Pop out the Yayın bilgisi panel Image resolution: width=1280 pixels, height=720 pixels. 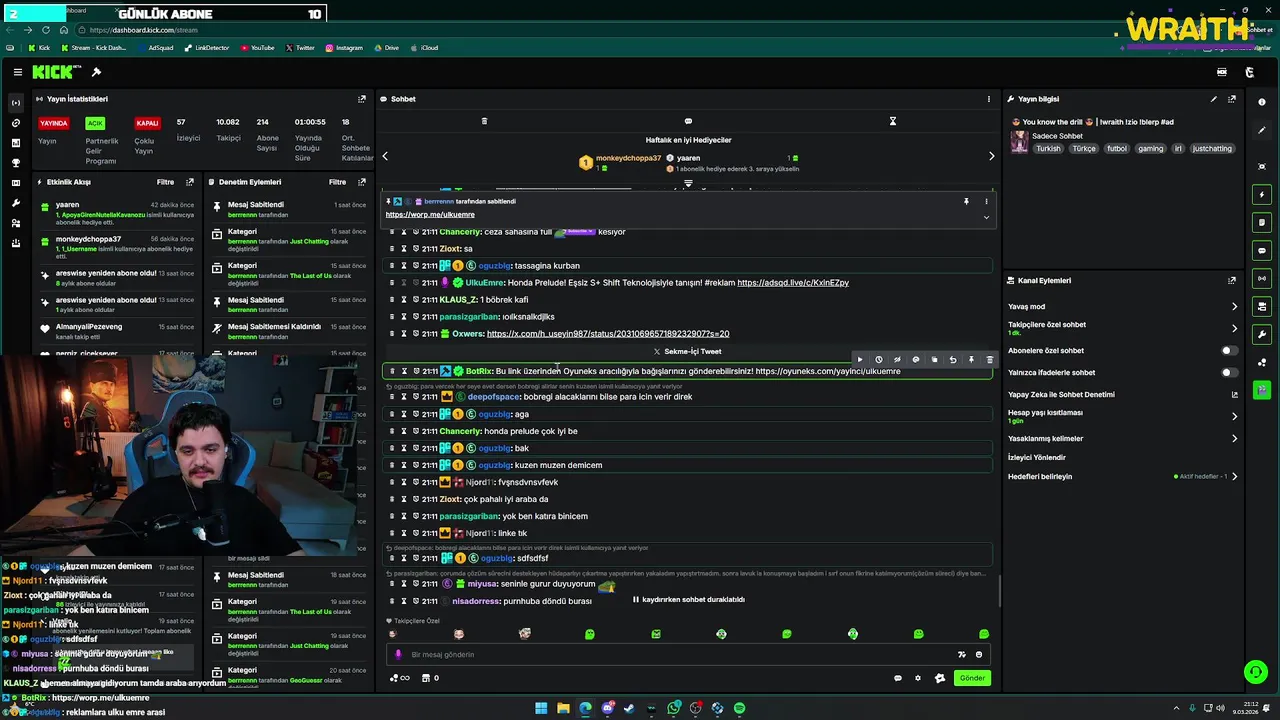1232,99
